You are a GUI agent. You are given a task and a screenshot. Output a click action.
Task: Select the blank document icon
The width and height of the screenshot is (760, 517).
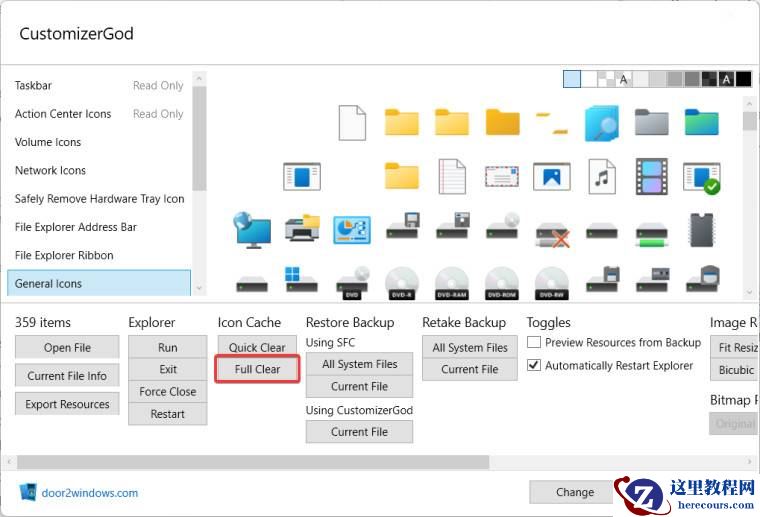(x=352, y=123)
